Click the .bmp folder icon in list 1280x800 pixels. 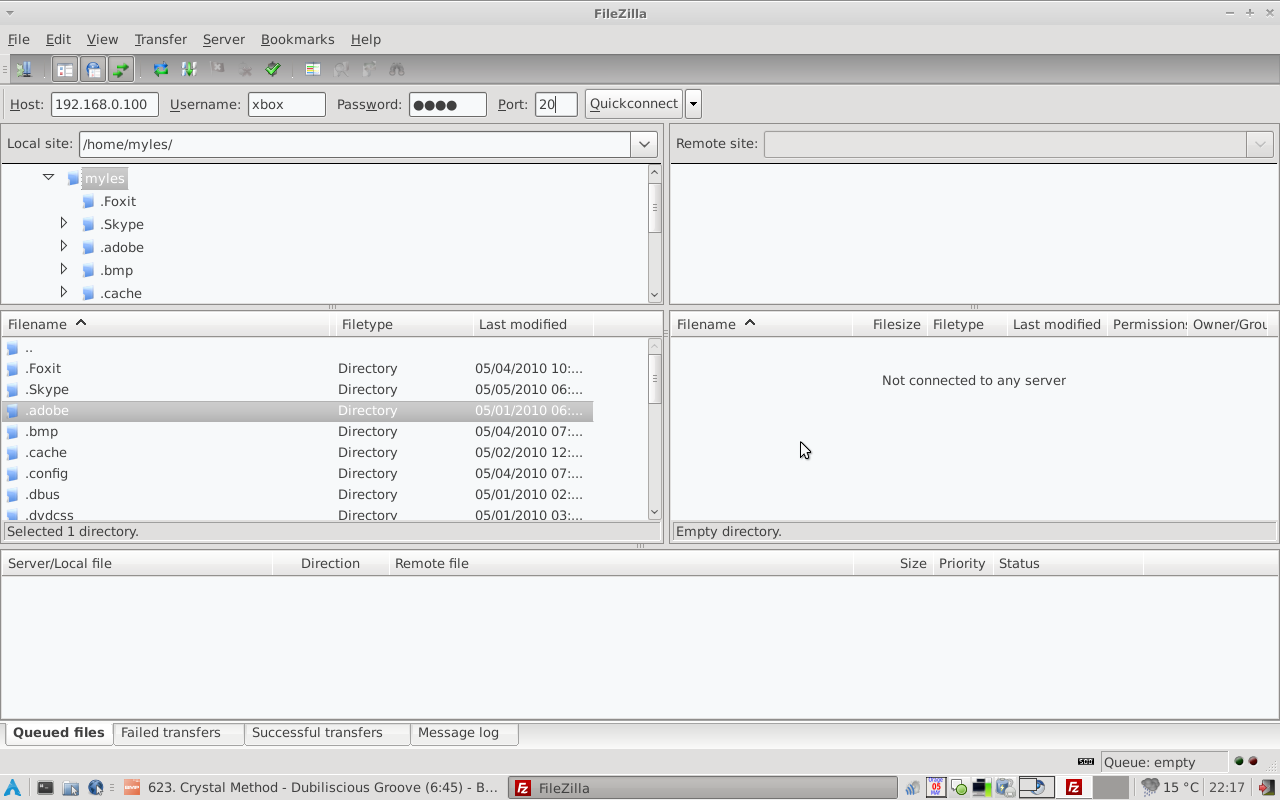coord(13,432)
